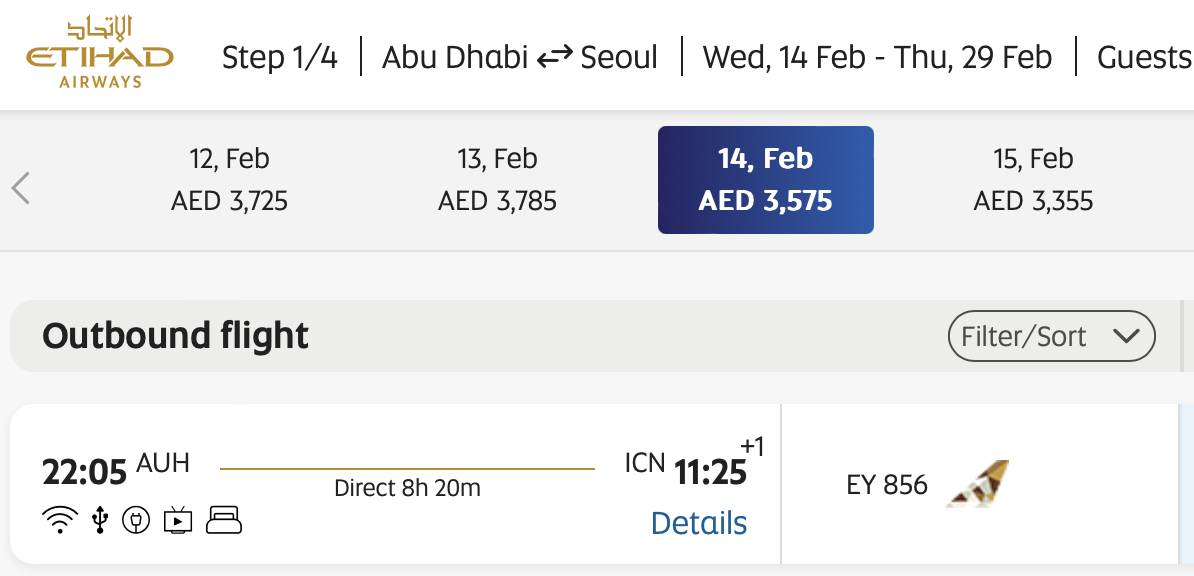Screen dimensions: 1194x576
Task: Click the power outlet amenity icon
Action: pyautogui.click(x=136, y=520)
